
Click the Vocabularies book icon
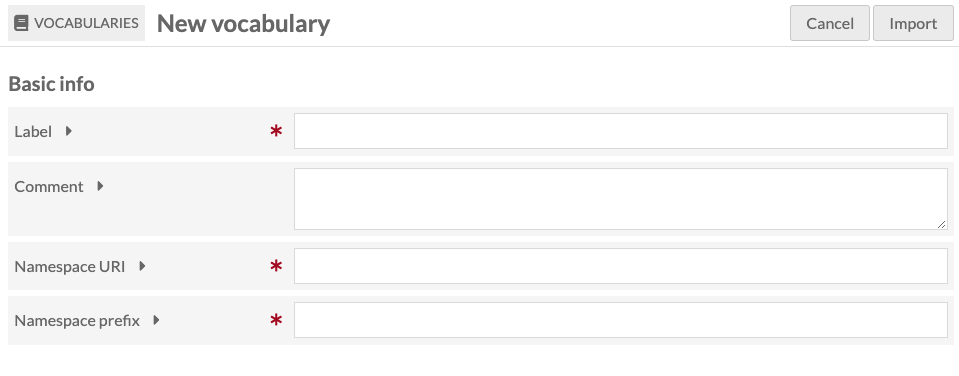pos(21,23)
